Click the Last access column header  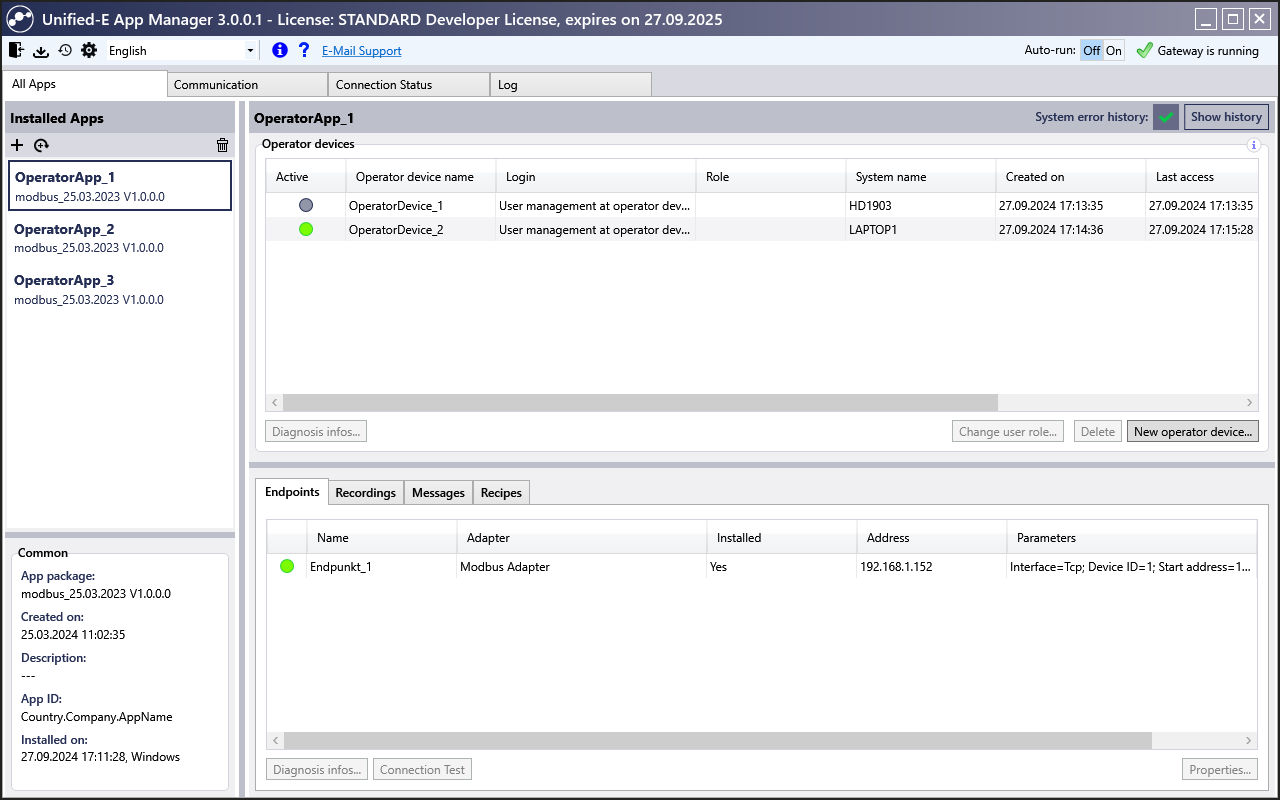click(x=1201, y=177)
